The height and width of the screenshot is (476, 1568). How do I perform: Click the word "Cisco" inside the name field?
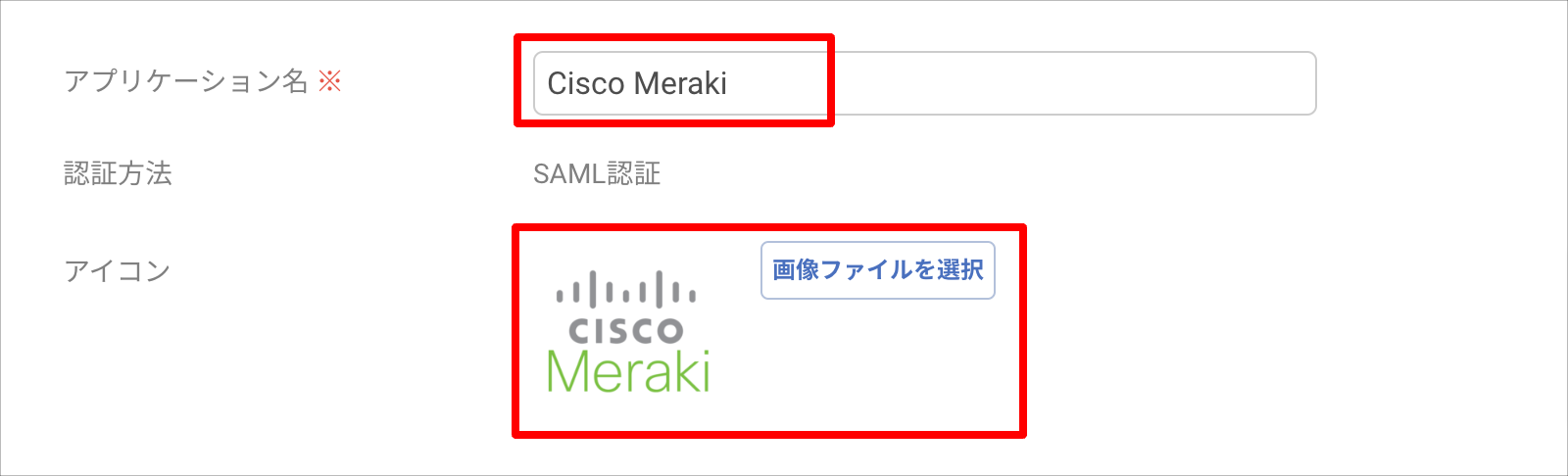(x=586, y=83)
